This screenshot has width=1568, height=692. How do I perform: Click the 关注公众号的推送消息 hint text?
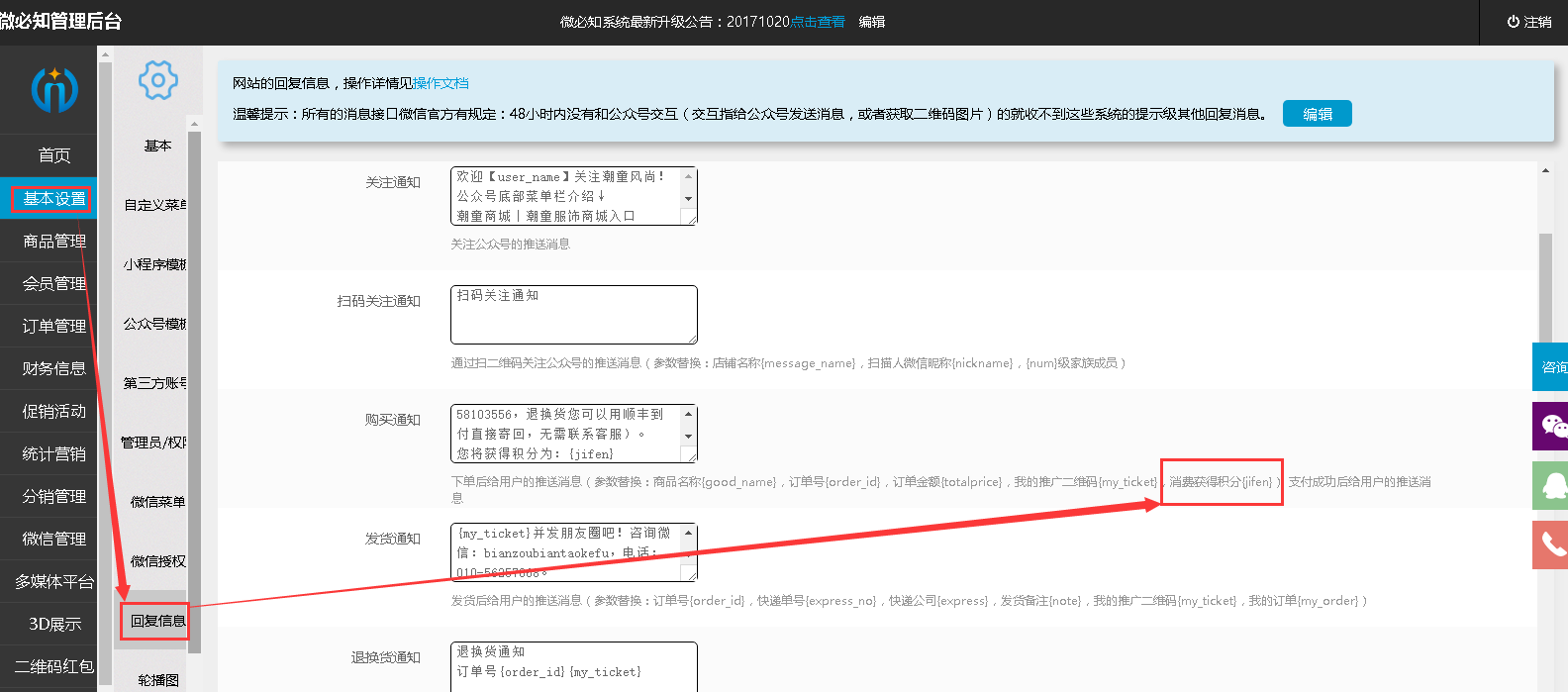tap(511, 245)
